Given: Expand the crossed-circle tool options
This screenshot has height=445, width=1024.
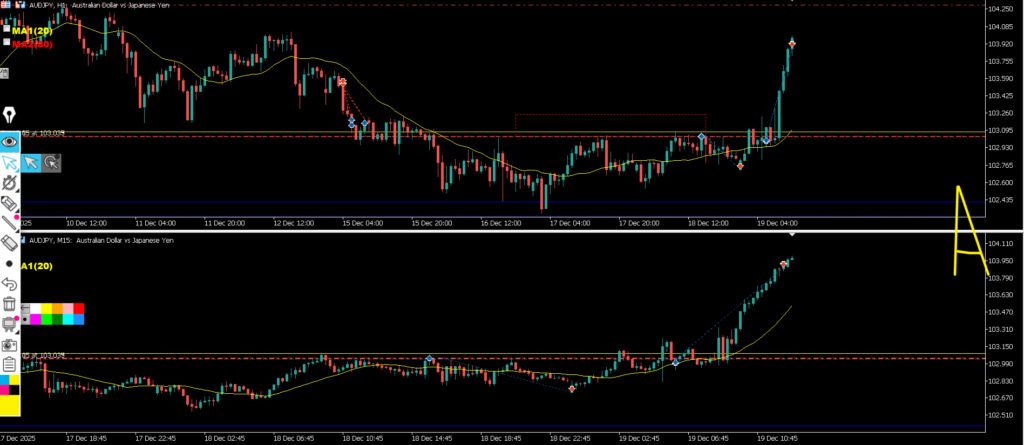Looking at the screenshot, I should (x=10, y=183).
